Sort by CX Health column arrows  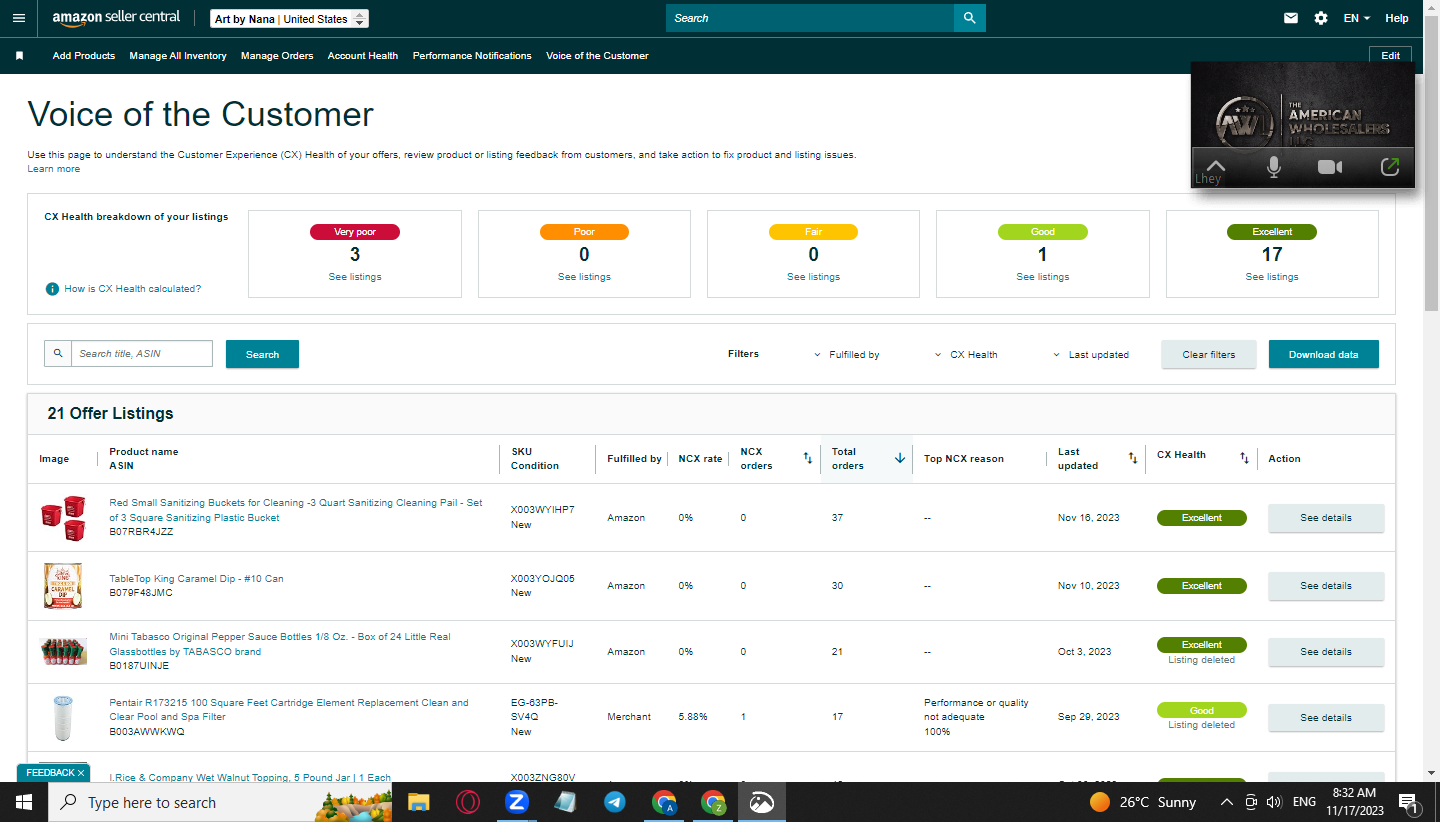click(x=1244, y=458)
